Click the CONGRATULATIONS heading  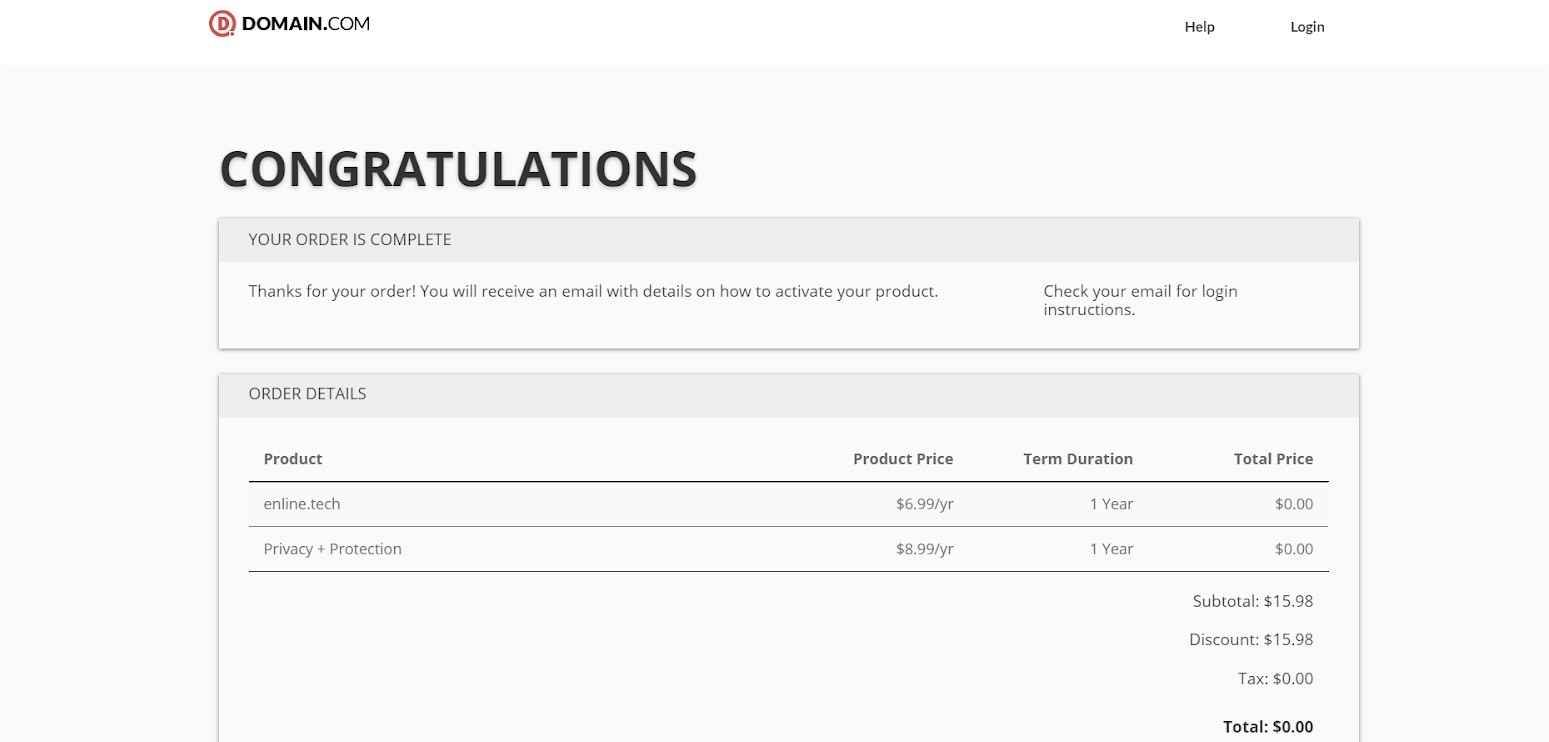pos(458,169)
